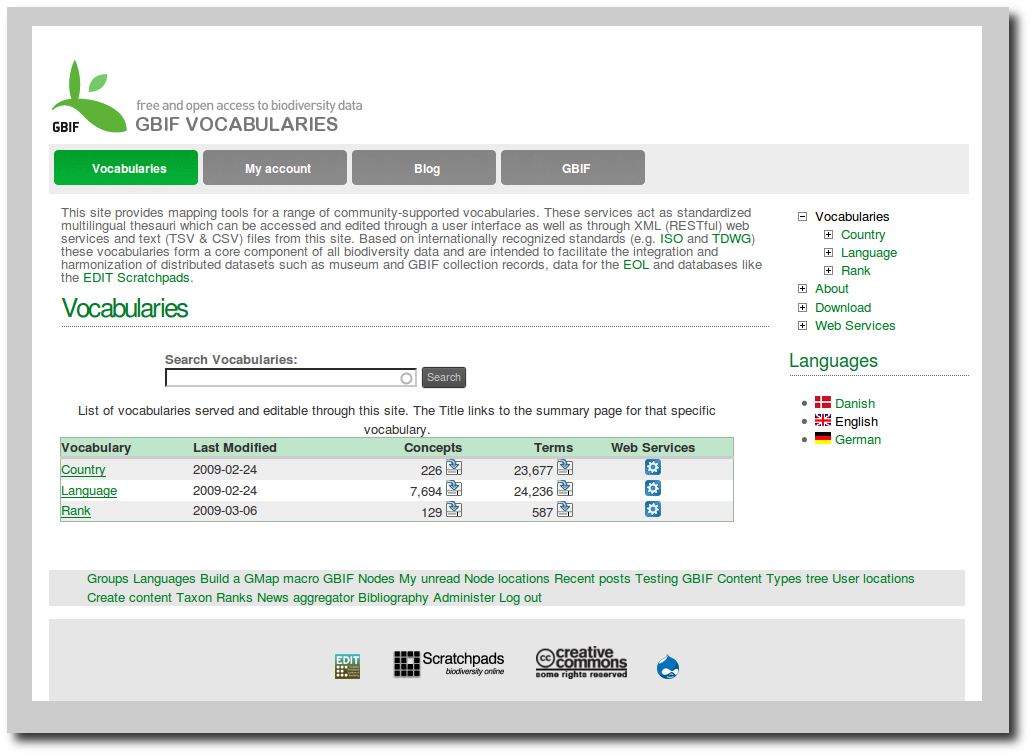
Task: Download Country concepts file icon
Action: (453, 467)
